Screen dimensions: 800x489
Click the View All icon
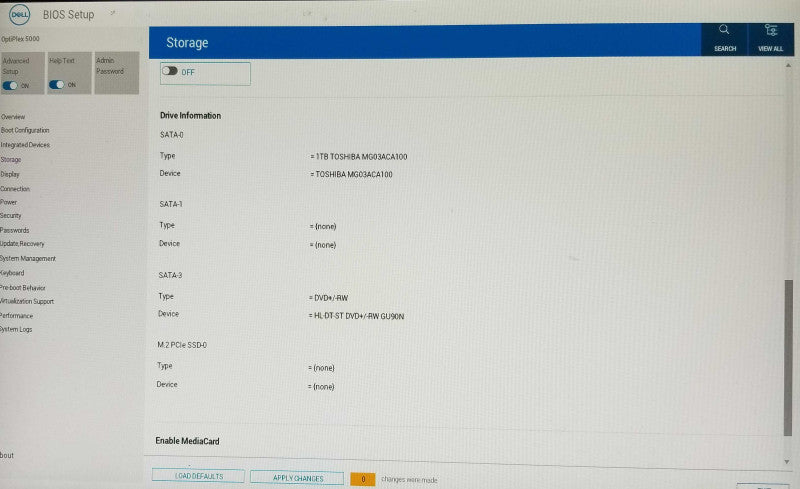pyautogui.click(x=770, y=38)
